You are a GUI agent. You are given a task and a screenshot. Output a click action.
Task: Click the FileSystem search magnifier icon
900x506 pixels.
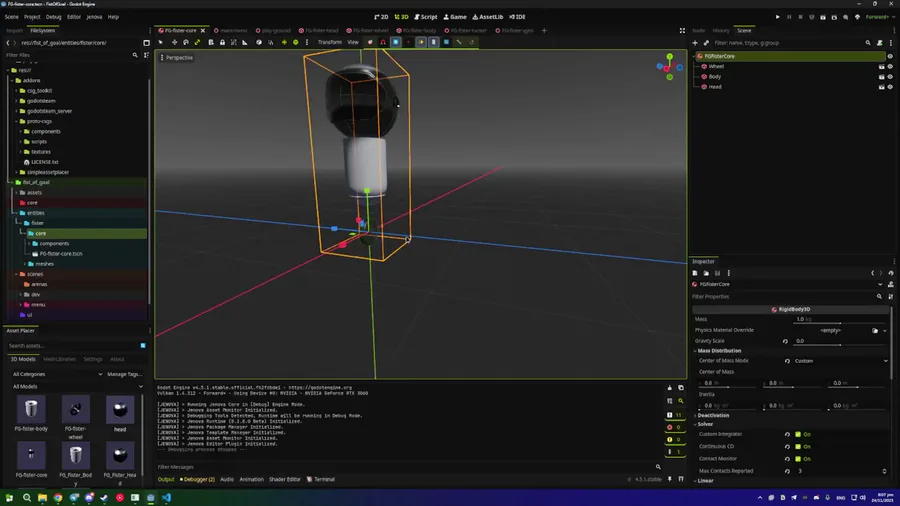135,55
